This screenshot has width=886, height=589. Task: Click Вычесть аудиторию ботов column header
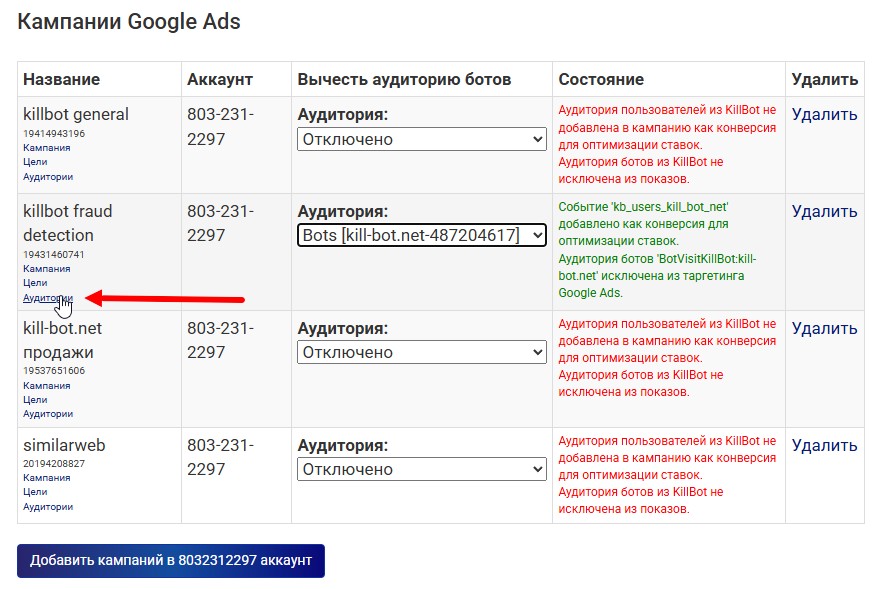coord(405,79)
